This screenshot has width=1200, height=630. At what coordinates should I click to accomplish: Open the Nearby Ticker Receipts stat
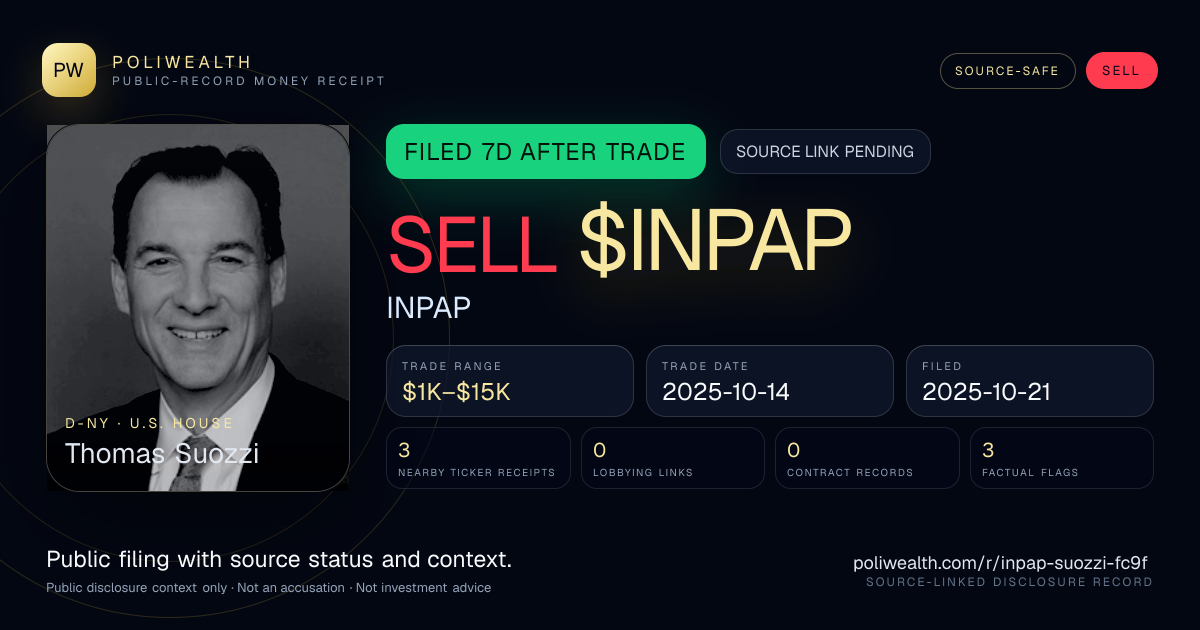point(479,458)
